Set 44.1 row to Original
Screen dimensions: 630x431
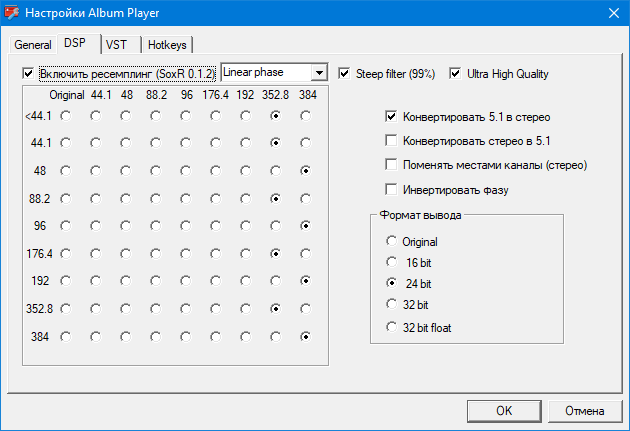tap(65, 143)
